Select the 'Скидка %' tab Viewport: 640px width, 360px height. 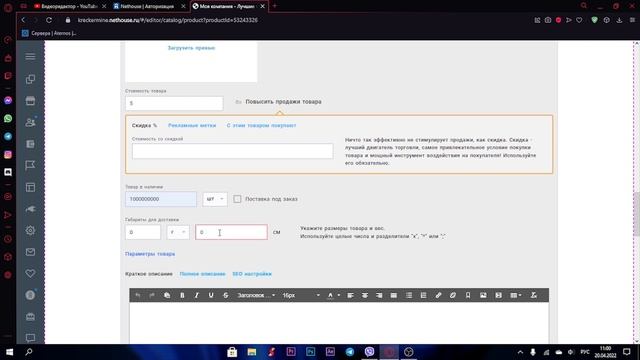click(144, 125)
